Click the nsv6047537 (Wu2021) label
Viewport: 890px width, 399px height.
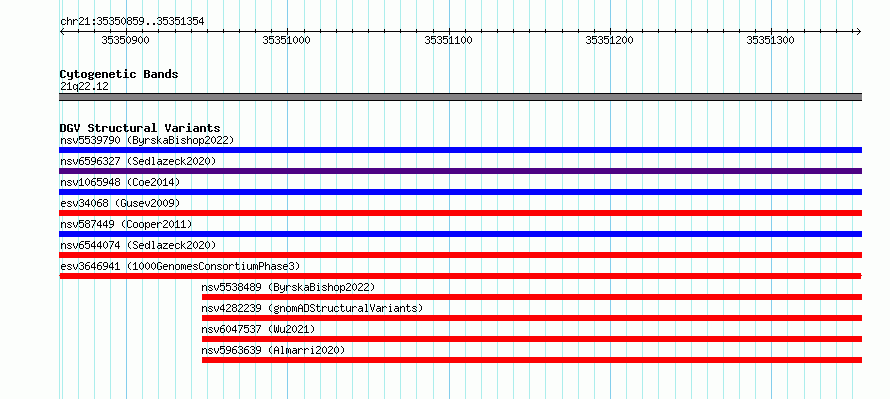(258, 329)
